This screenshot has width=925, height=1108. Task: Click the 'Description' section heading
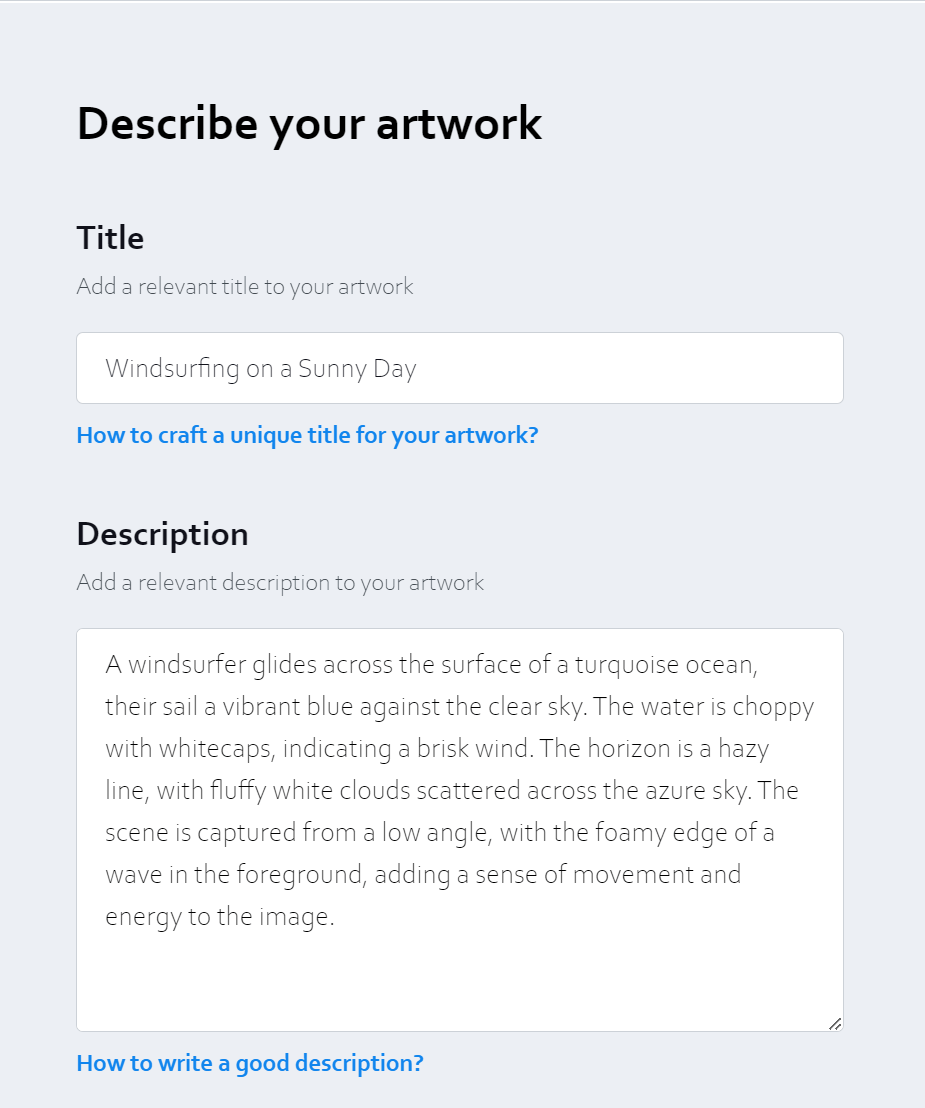[163, 534]
